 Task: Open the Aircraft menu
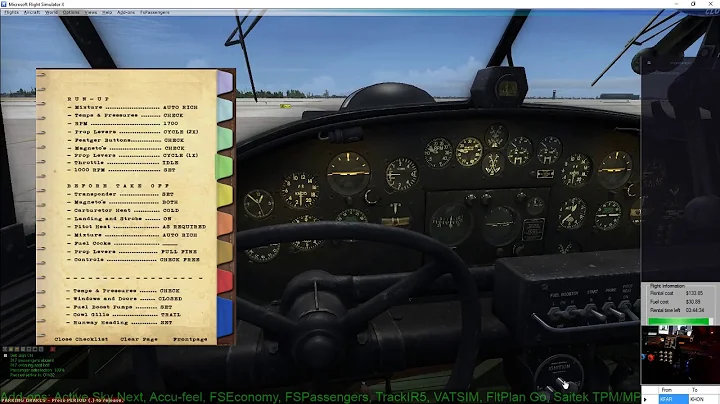32,12
